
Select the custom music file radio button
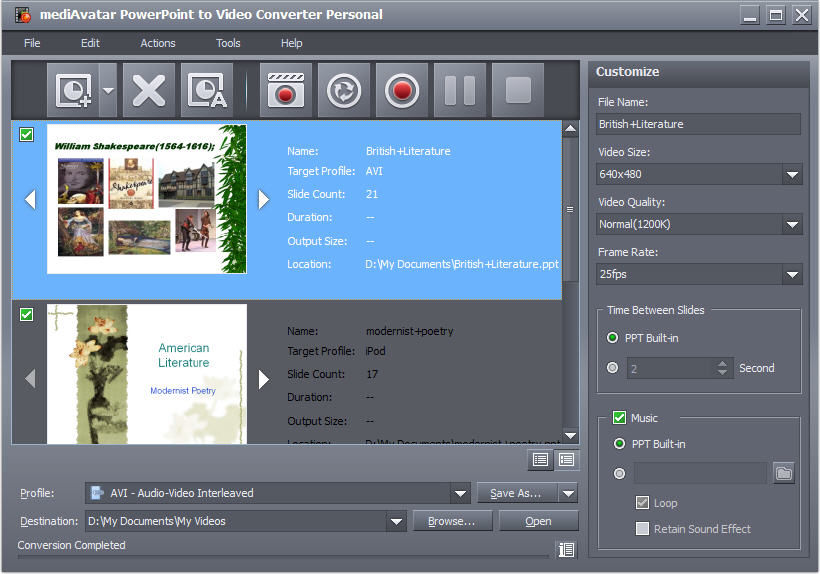click(619, 474)
